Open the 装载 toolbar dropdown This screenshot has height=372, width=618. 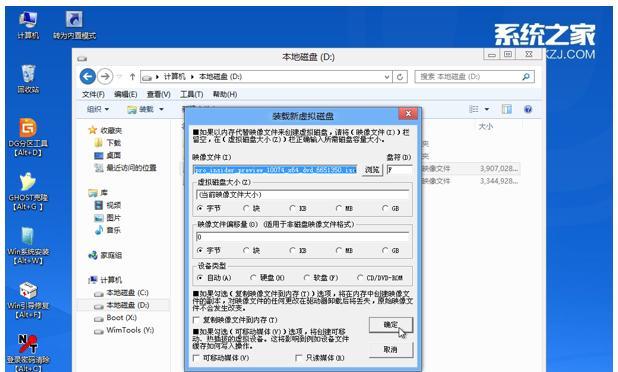(x=146, y=109)
